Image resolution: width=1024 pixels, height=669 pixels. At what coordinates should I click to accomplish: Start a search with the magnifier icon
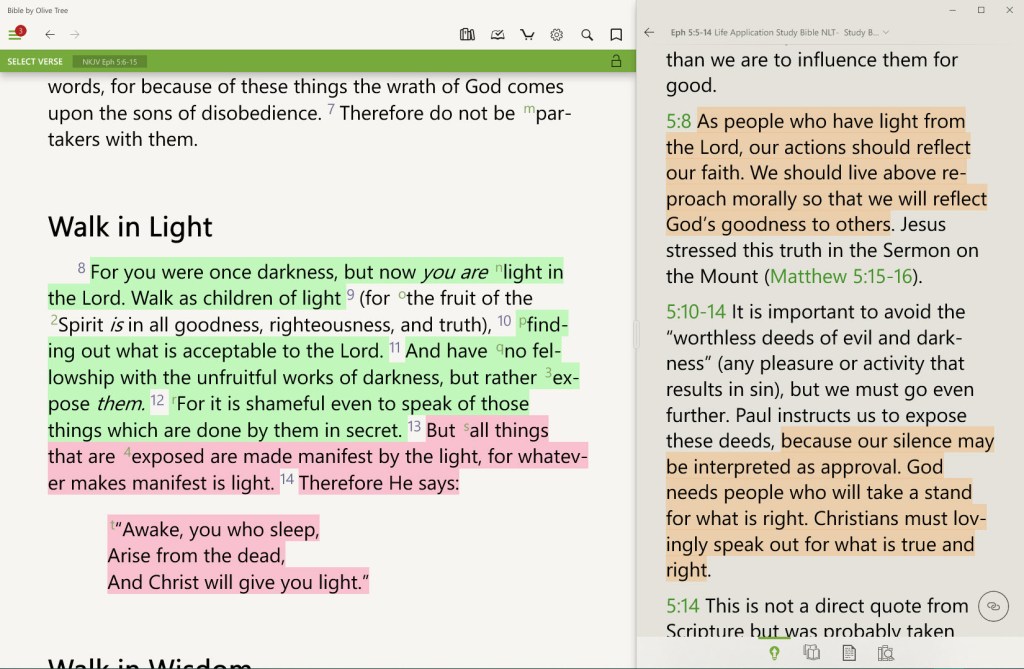tap(587, 34)
